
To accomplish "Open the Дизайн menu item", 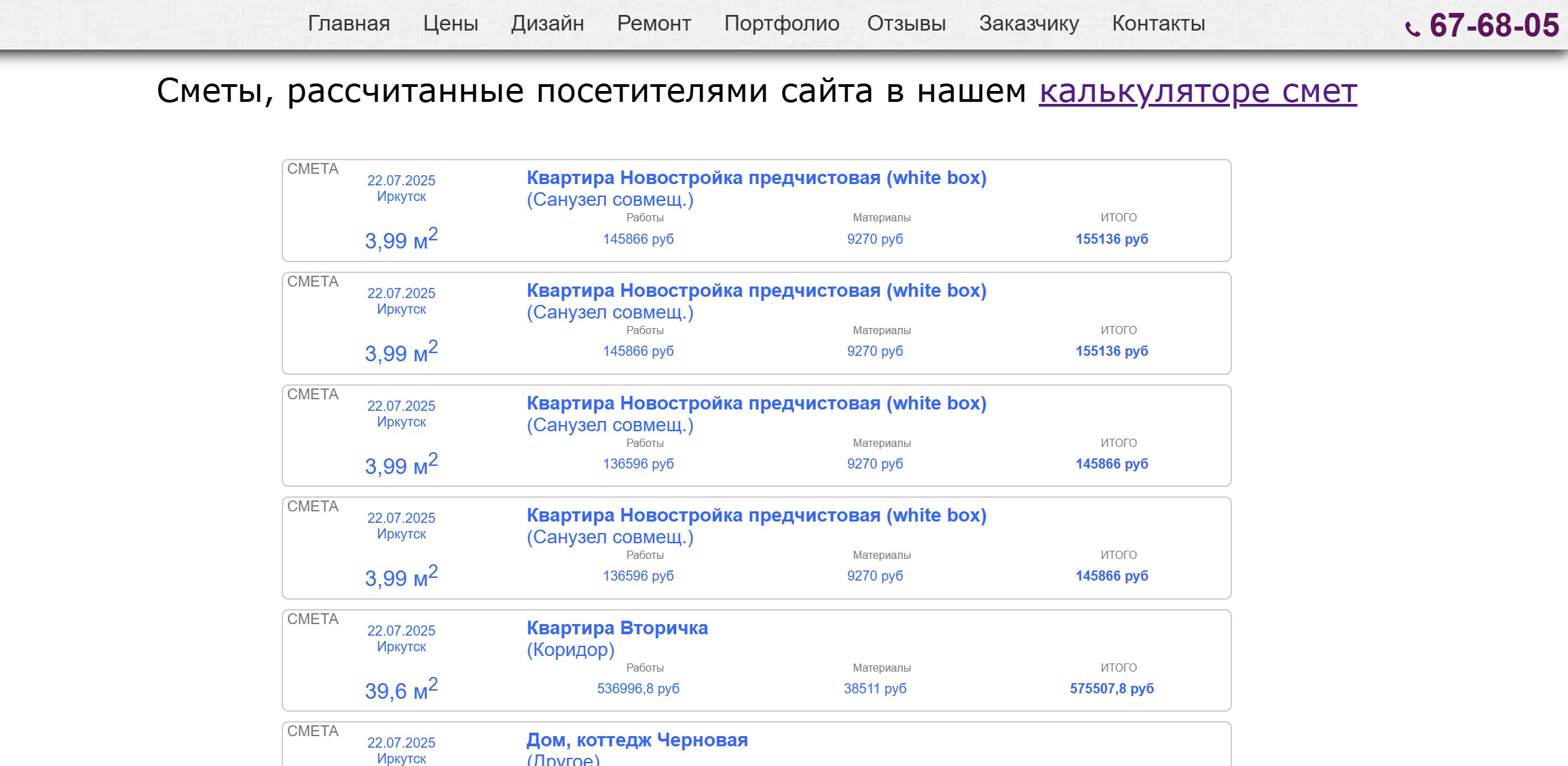I will coord(547,23).
